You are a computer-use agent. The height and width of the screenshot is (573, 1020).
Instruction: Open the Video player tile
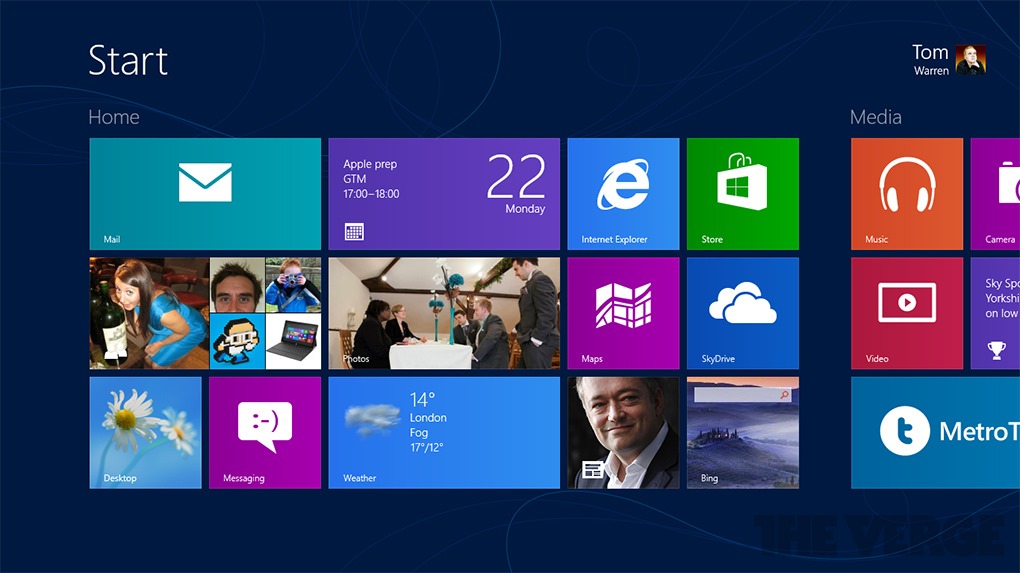coord(906,313)
